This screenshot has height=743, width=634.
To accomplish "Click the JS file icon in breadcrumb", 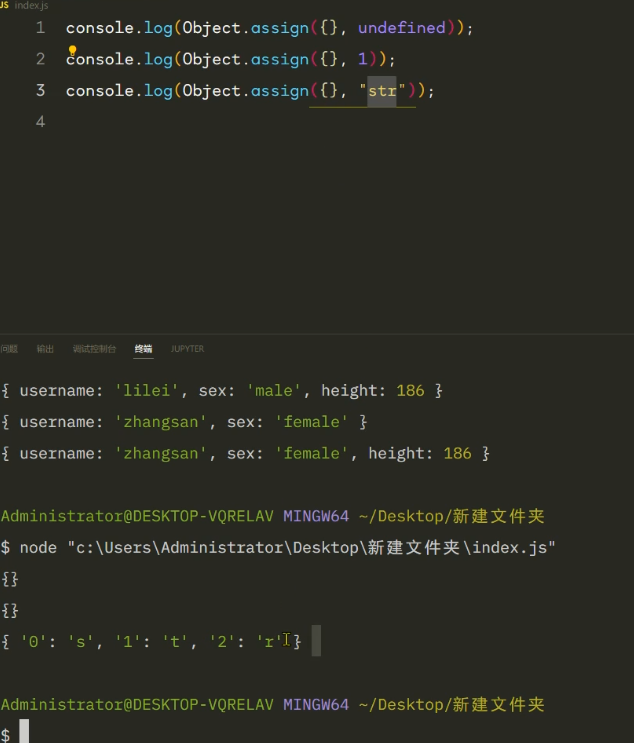I will click(5, 6).
